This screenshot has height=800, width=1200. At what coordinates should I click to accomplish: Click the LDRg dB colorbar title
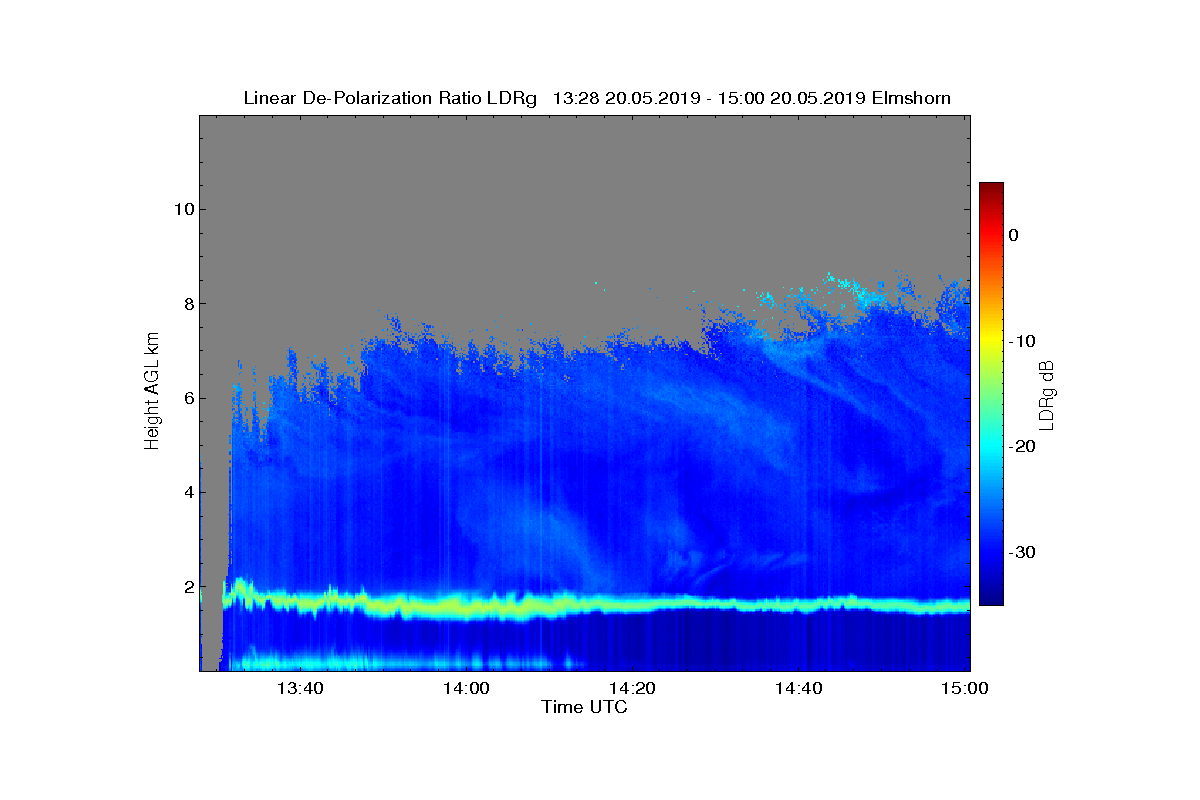[x=1048, y=395]
